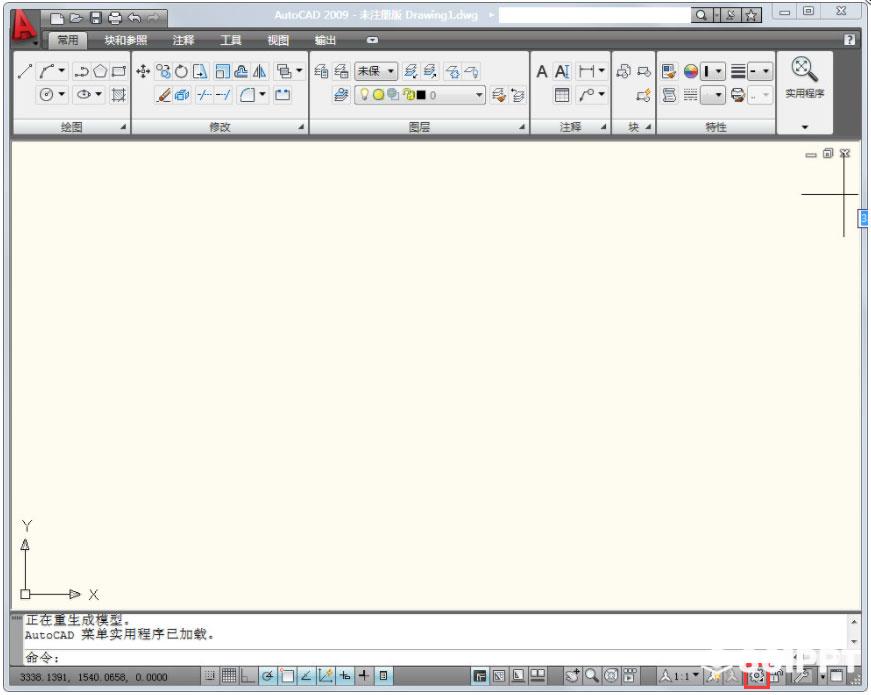Open the AutoCAD application menu logo
Viewport: 871px width, 695px height.
[23, 26]
